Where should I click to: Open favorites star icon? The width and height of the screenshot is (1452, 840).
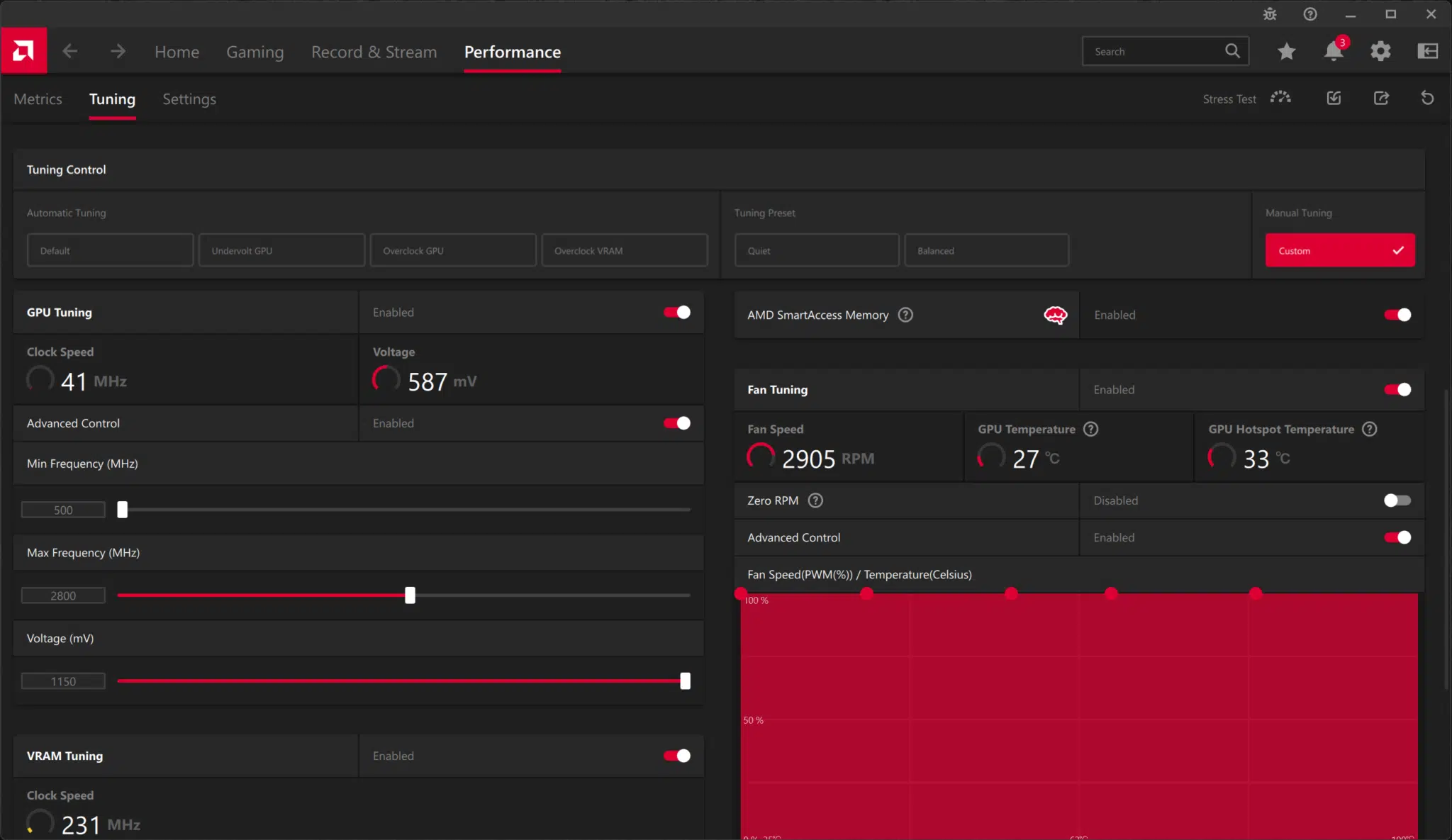[1287, 51]
